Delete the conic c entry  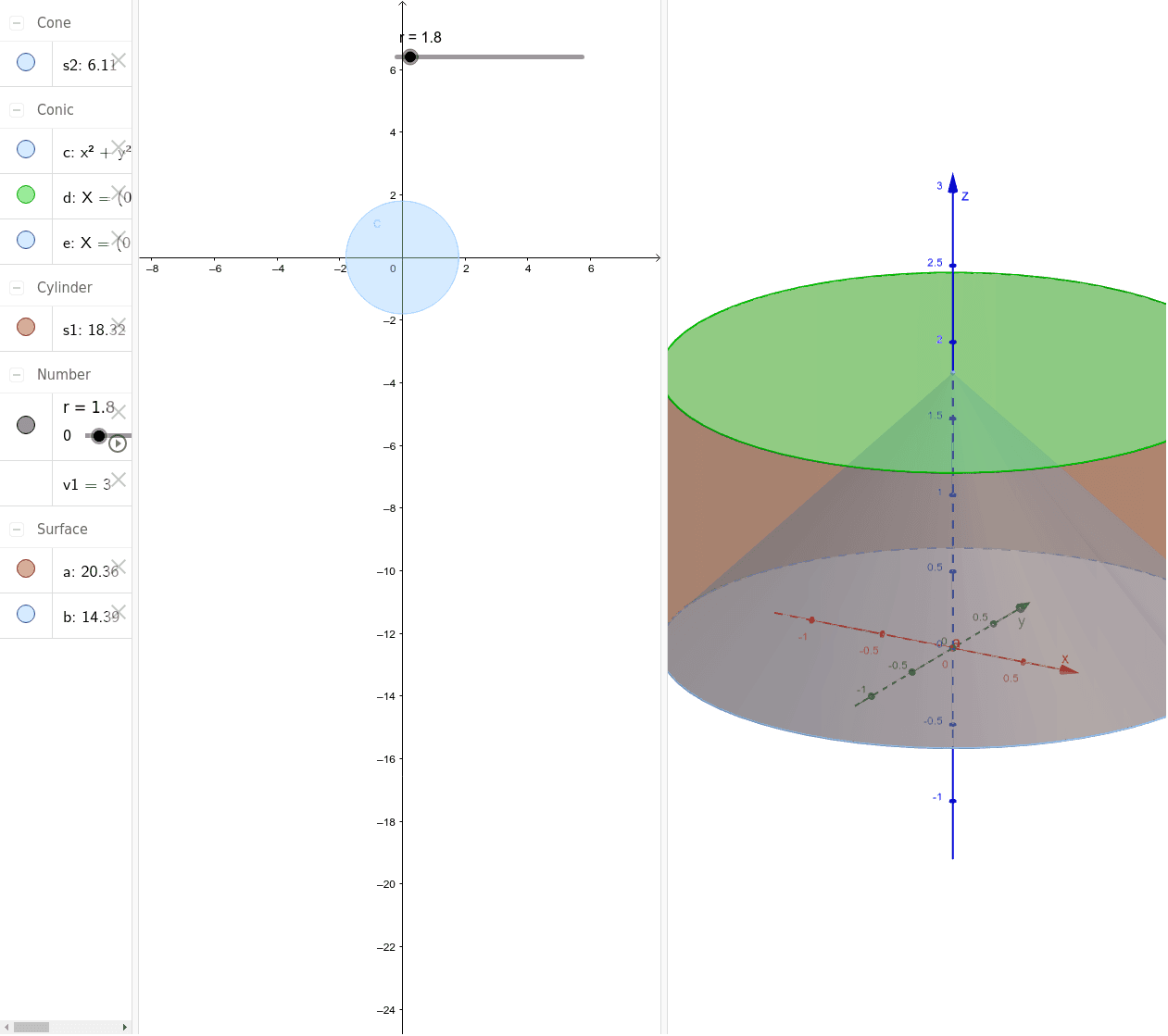119,147
